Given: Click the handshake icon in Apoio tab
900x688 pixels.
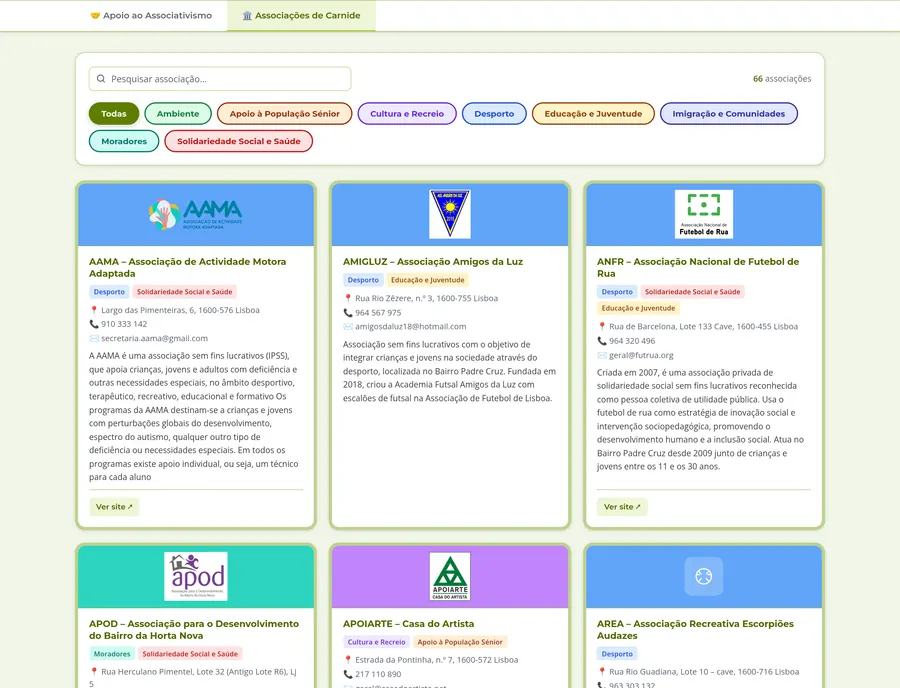Looking at the screenshot, I should pos(95,15).
